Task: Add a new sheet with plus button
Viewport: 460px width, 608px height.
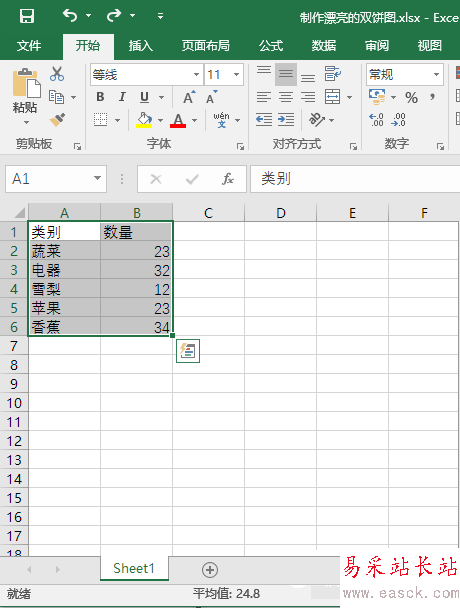Action: coord(210,570)
